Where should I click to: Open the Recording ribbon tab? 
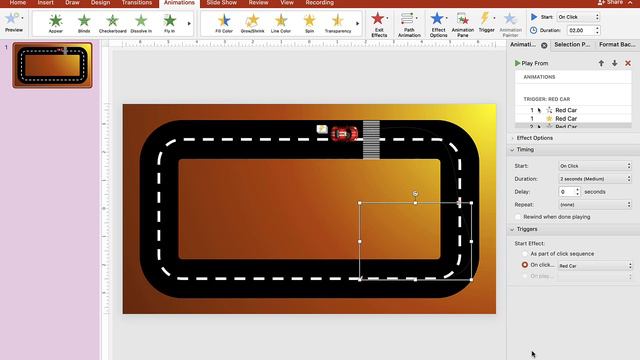tap(320, 3)
